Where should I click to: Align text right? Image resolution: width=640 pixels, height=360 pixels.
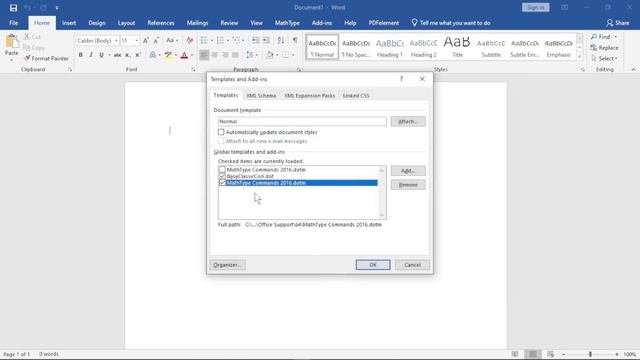[225, 55]
